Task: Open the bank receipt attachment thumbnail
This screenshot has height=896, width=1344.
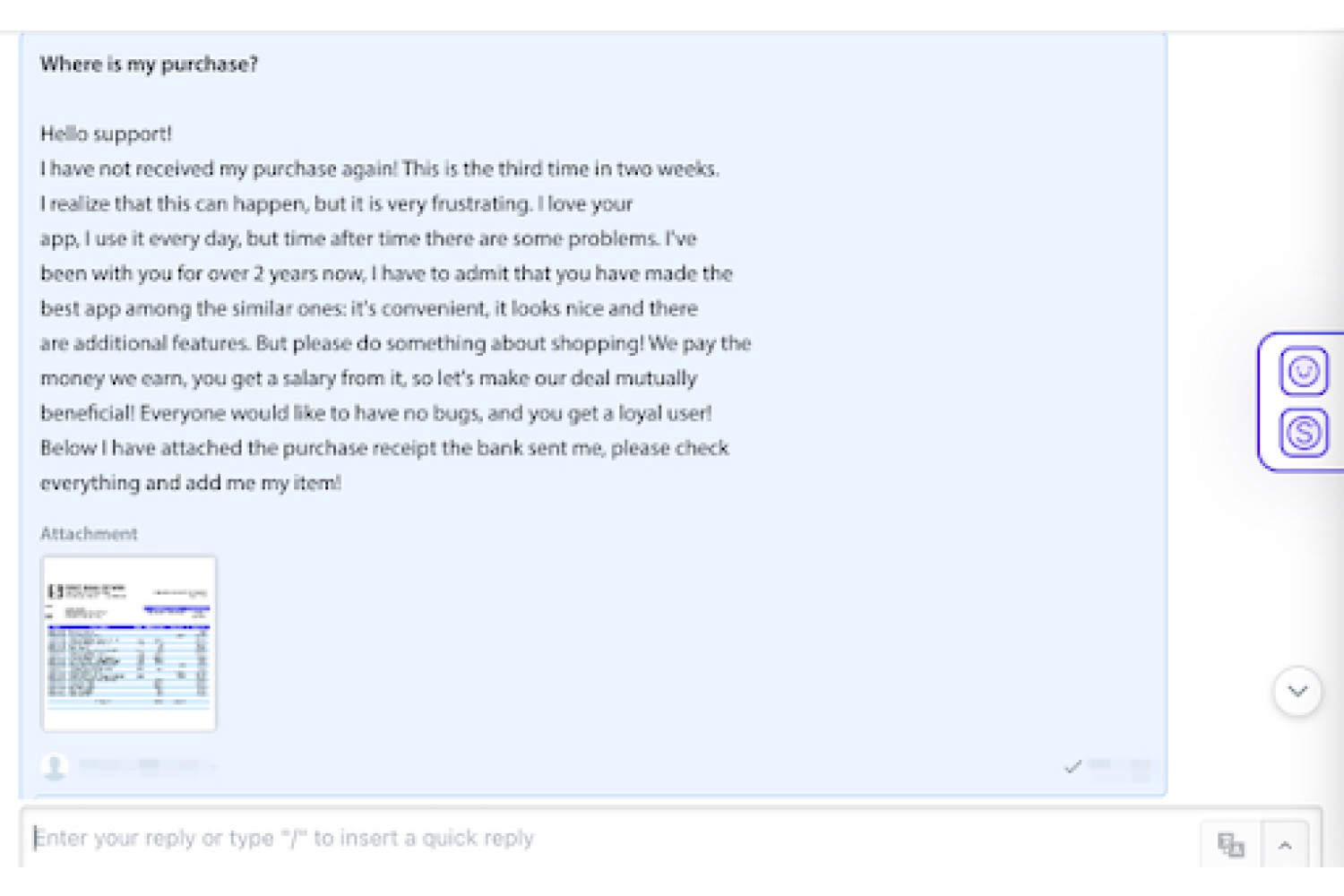Action: (129, 643)
